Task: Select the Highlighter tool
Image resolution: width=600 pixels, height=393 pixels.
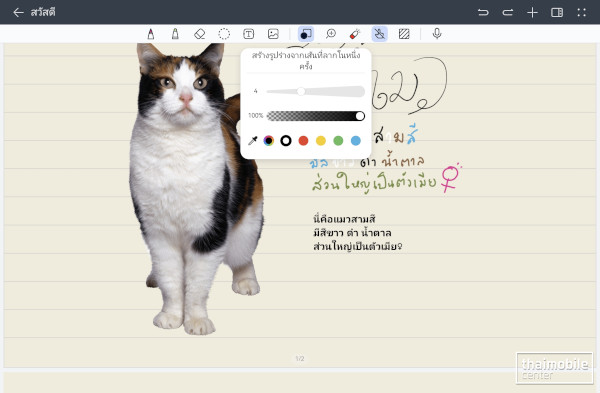Action: [x=175, y=34]
